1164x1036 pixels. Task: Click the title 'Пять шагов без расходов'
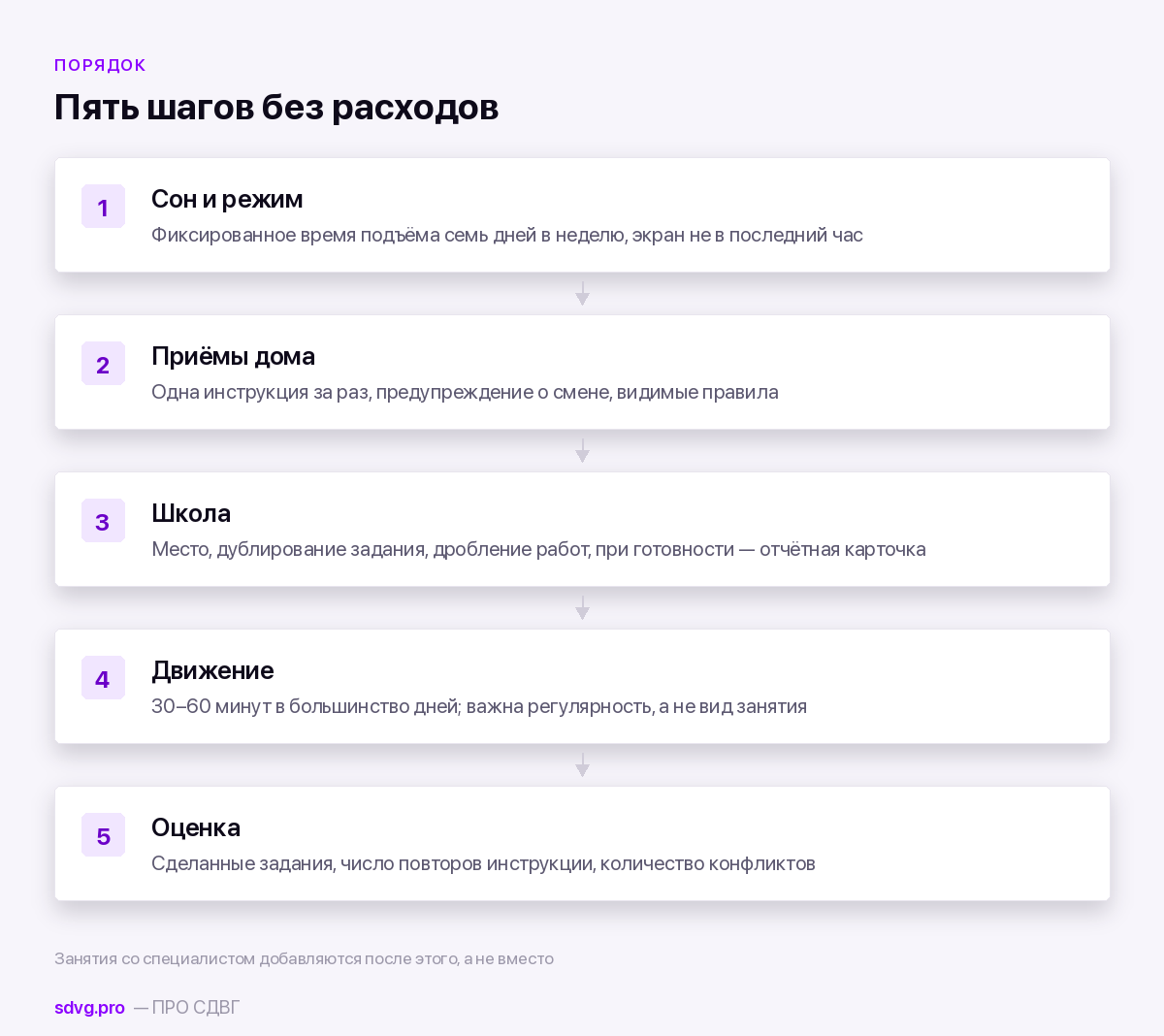click(276, 107)
